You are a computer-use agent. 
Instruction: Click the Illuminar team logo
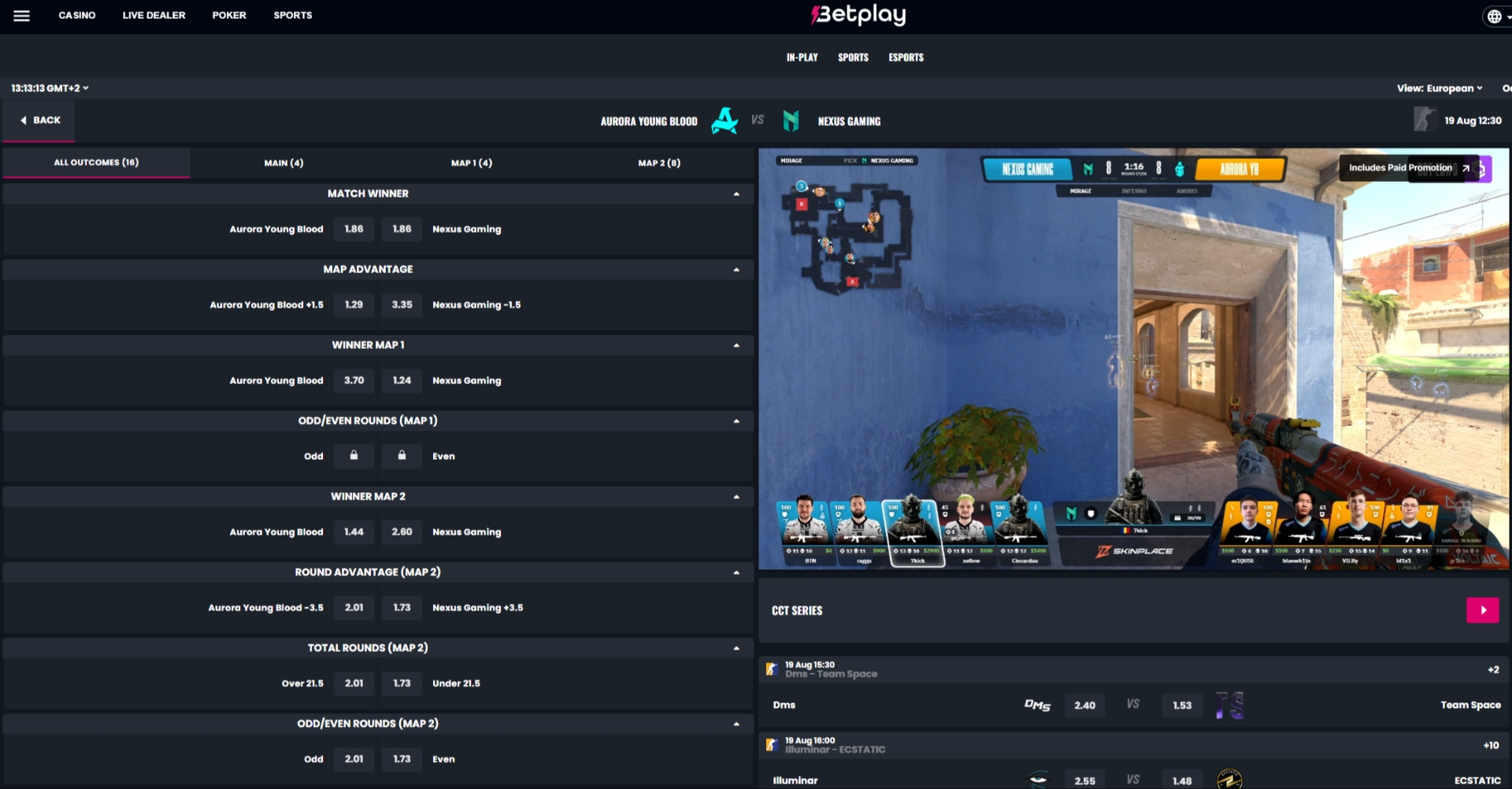click(1039, 780)
